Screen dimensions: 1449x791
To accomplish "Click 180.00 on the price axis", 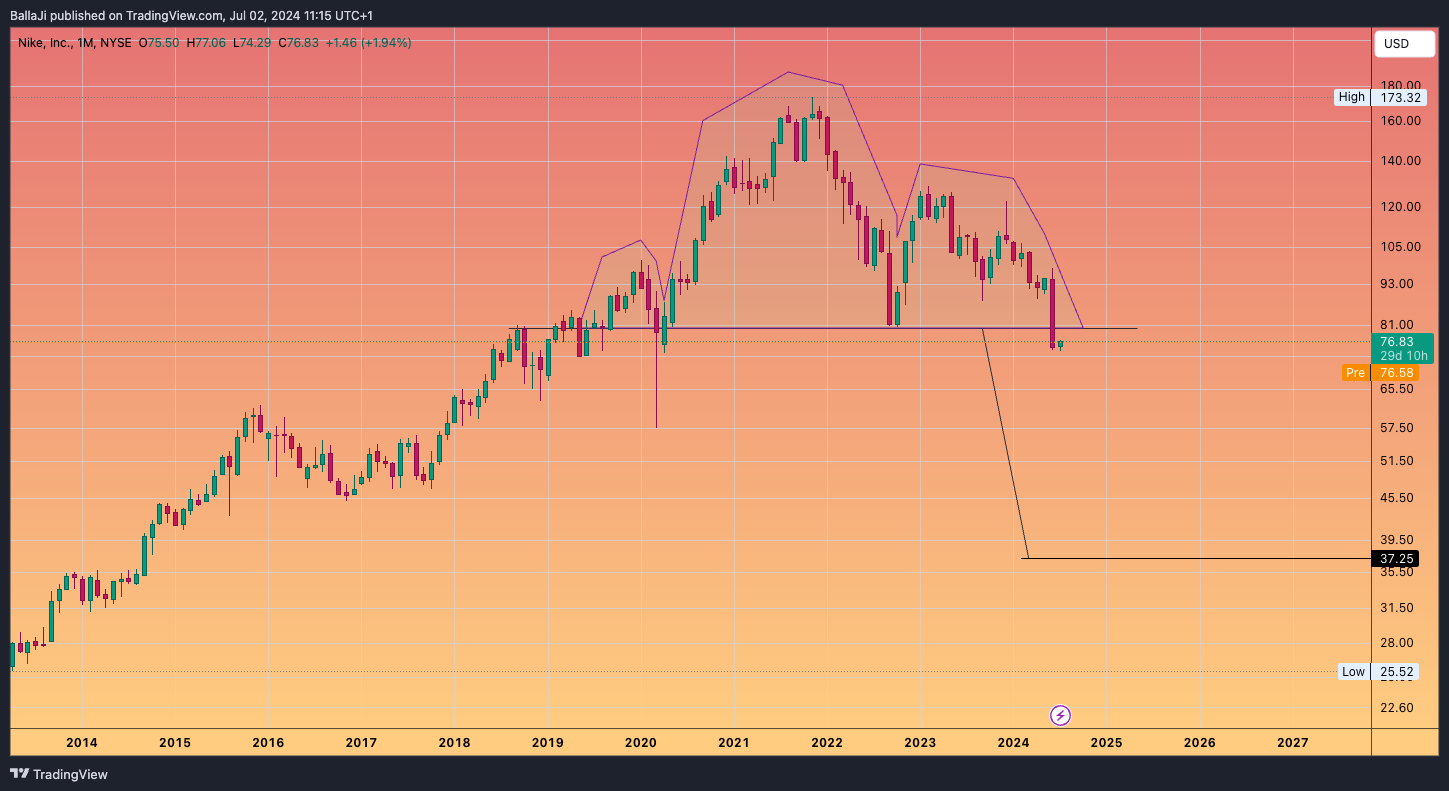I will click(1400, 85).
